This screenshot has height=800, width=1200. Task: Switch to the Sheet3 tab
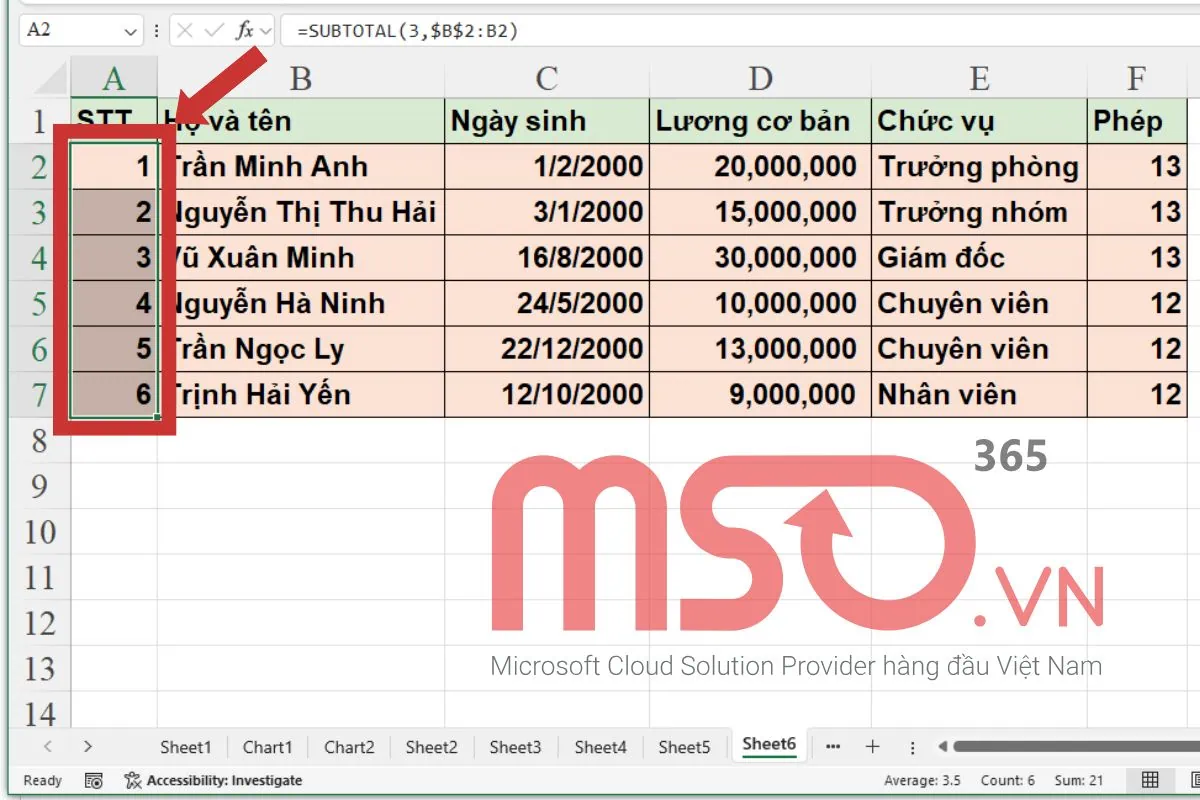pos(515,746)
